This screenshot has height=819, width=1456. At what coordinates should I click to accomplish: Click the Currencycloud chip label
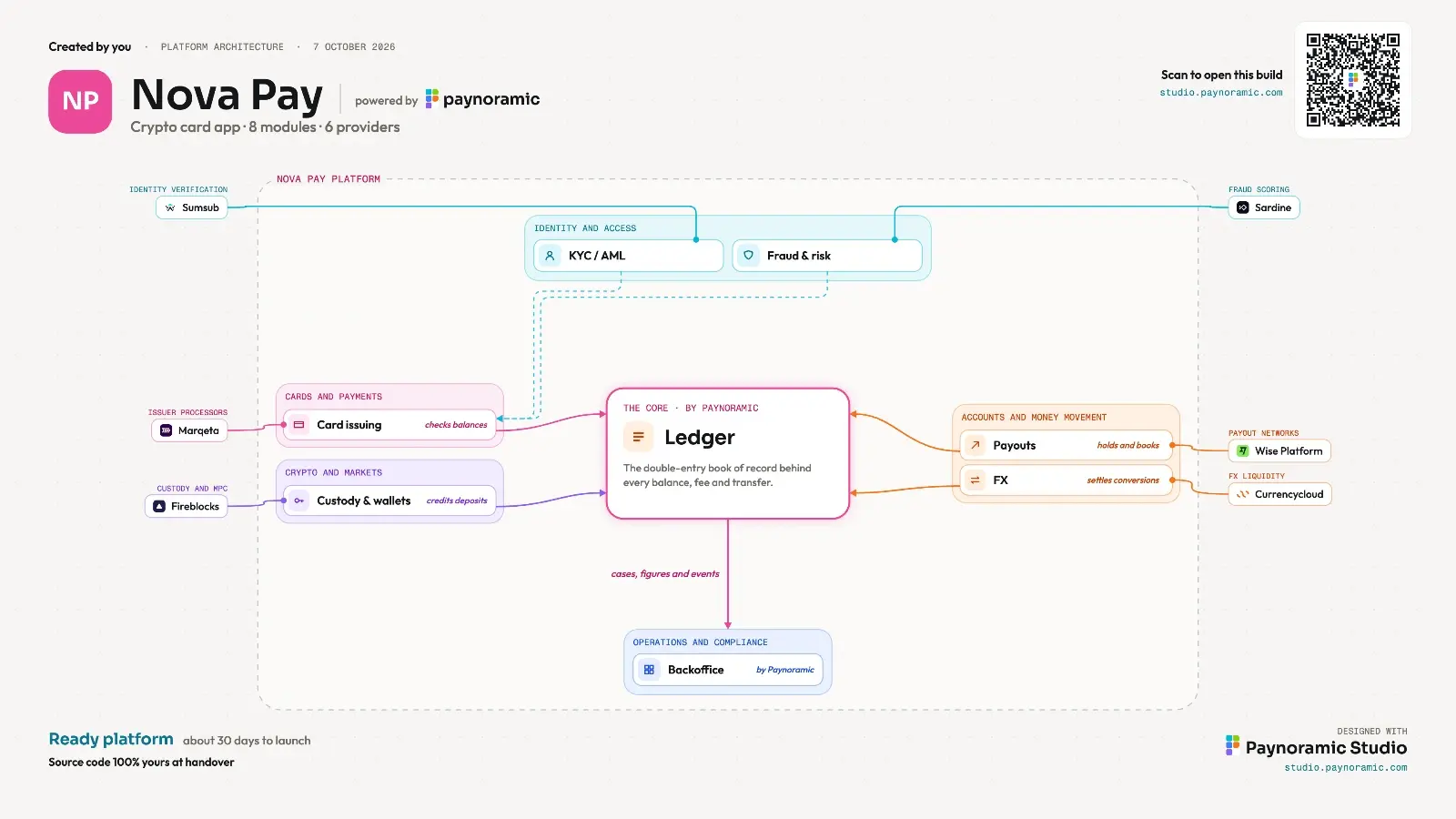click(1289, 494)
